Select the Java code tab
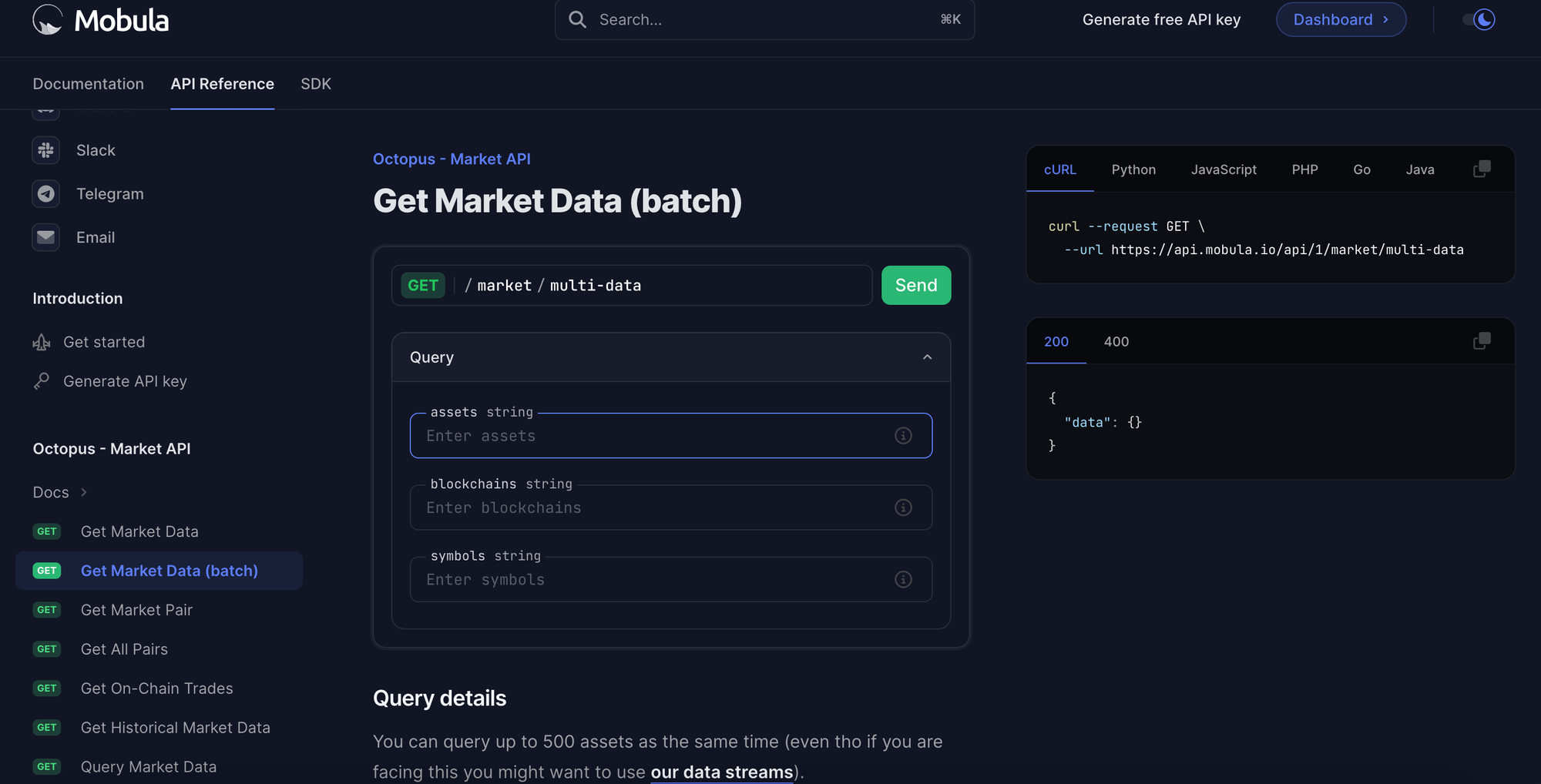The image size is (1541, 784). point(1420,169)
